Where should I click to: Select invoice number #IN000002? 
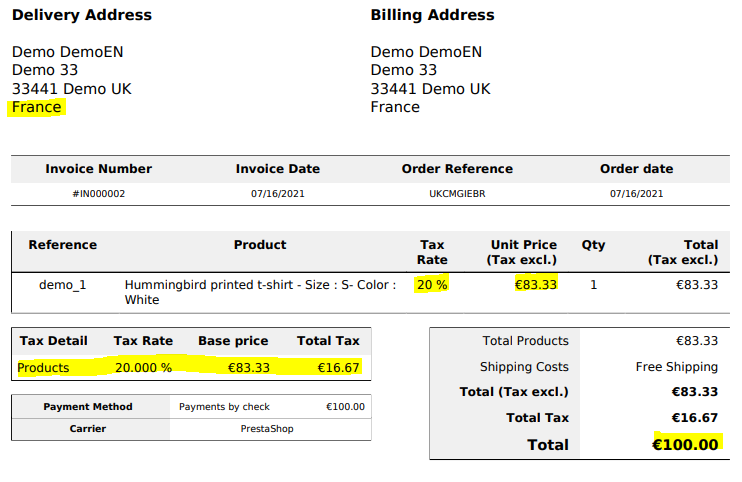tap(98, 194)
